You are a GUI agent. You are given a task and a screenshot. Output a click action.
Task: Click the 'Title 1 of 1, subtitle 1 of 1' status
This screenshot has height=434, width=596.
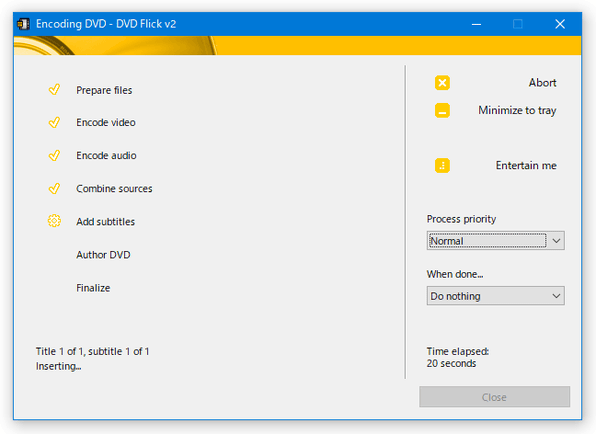click(x=92, y=351)
